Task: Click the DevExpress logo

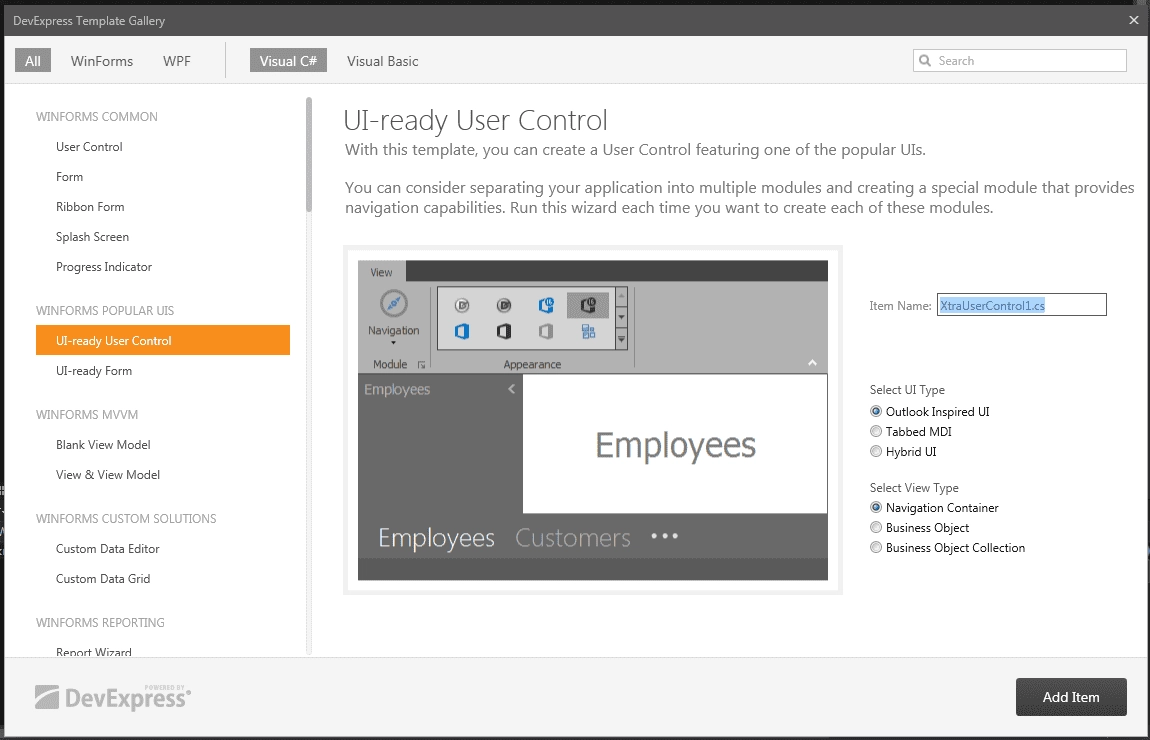Action: point(113,697)
